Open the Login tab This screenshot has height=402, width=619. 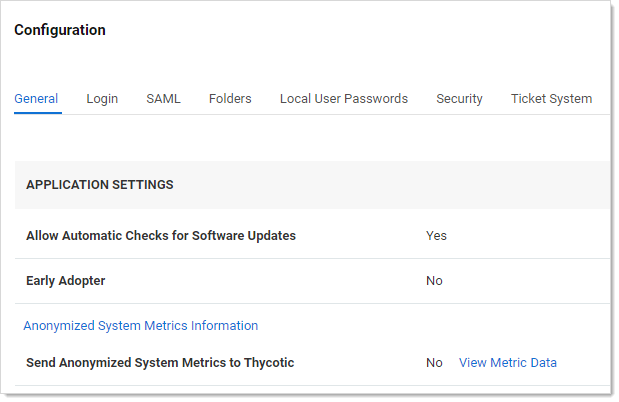[102, 99]
